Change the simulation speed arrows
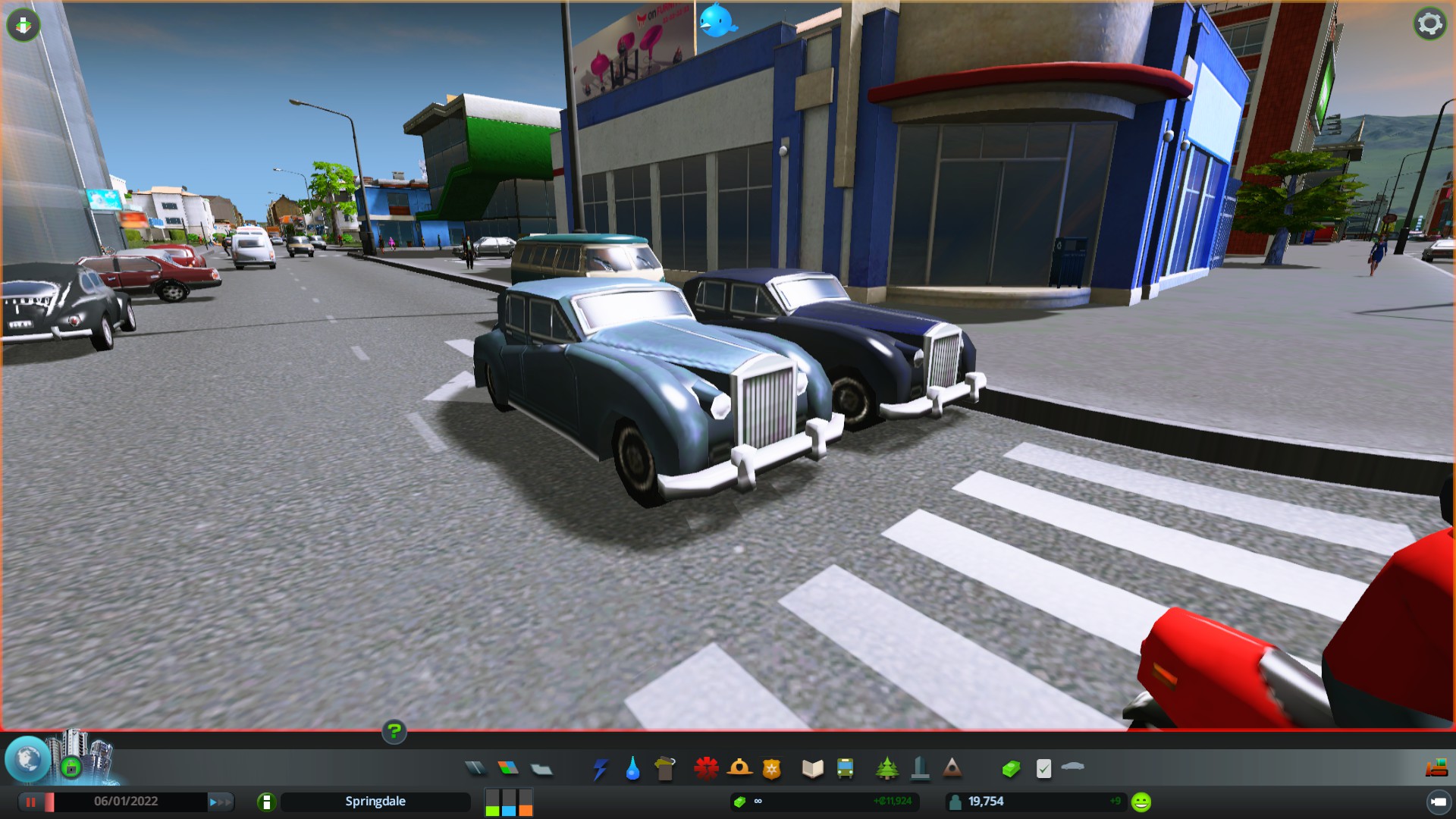The width and height of the screenshot is (1456, 819). 220,802
